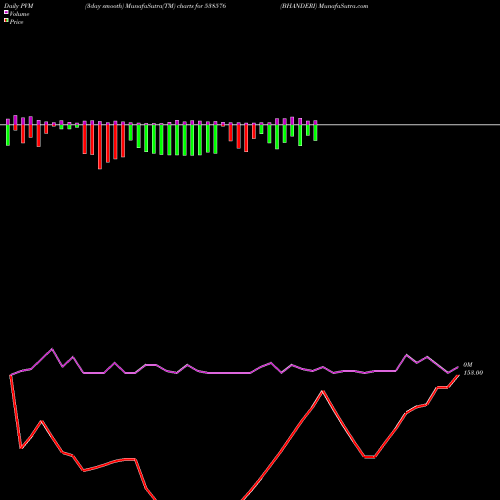Click the 'Volume' legend label
The width and height of the screenshot is (500, 500).
(x=19, y=14)
